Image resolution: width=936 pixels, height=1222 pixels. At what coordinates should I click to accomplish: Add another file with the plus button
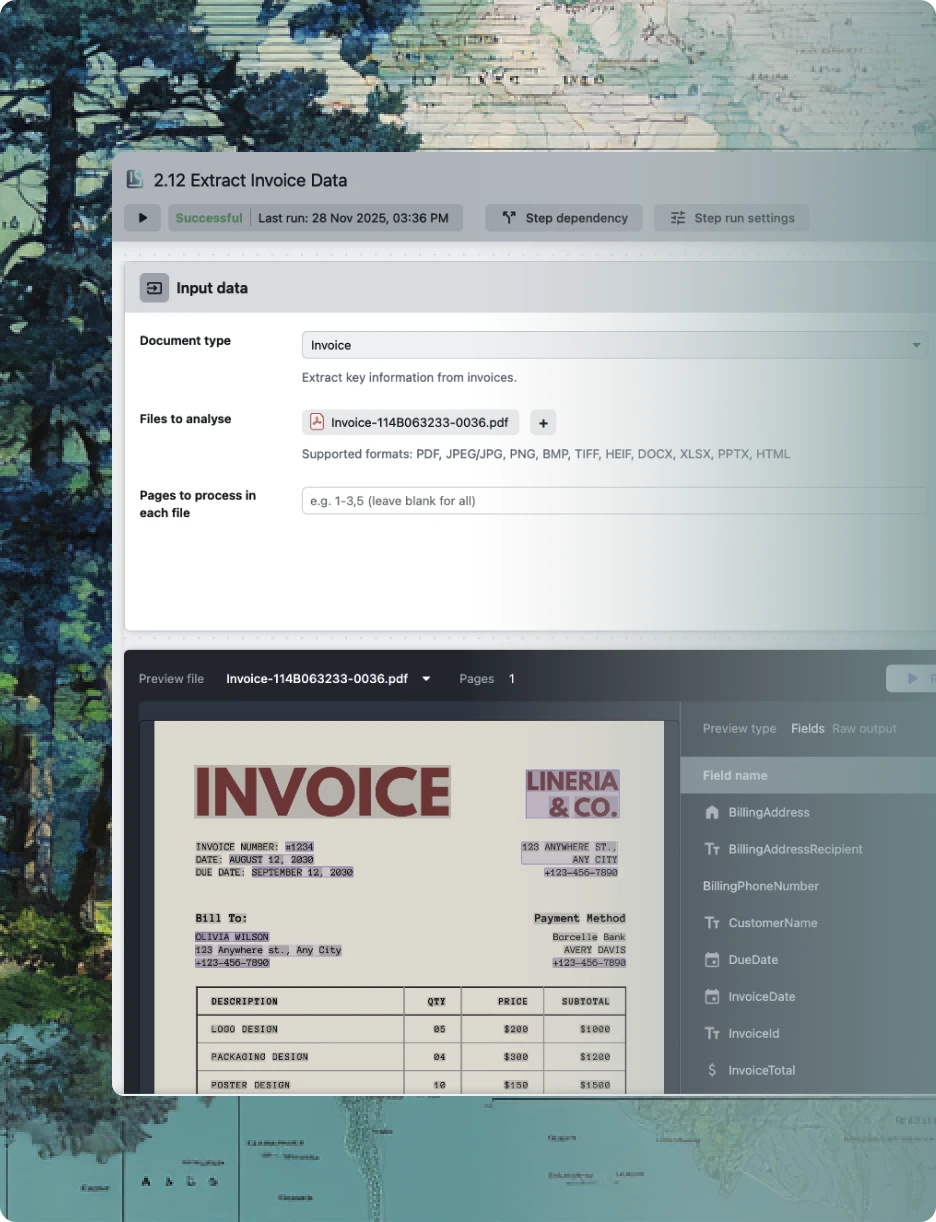point(542,422)
